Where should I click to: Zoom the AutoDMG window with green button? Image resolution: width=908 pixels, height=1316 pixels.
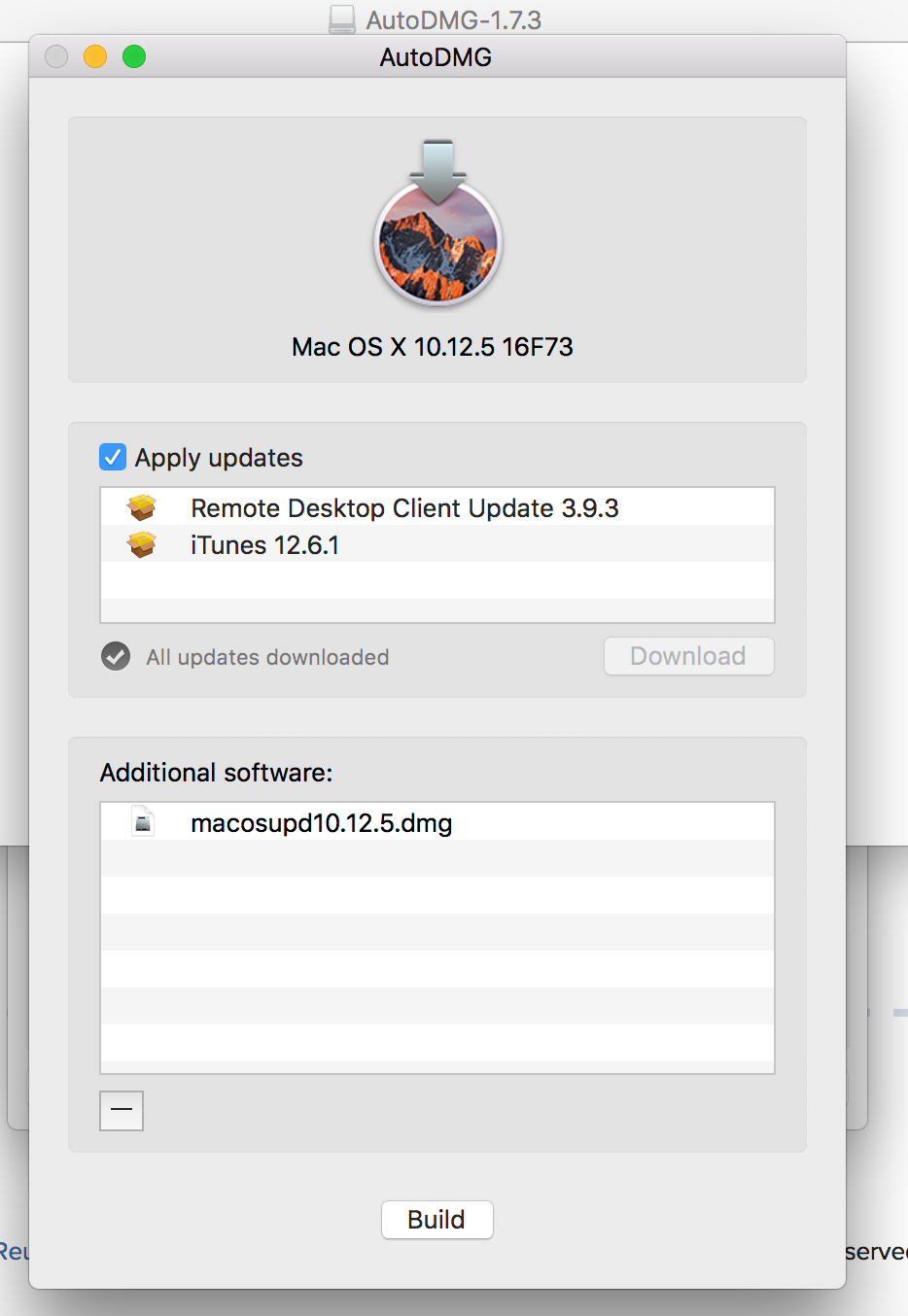tap(134, 56)
